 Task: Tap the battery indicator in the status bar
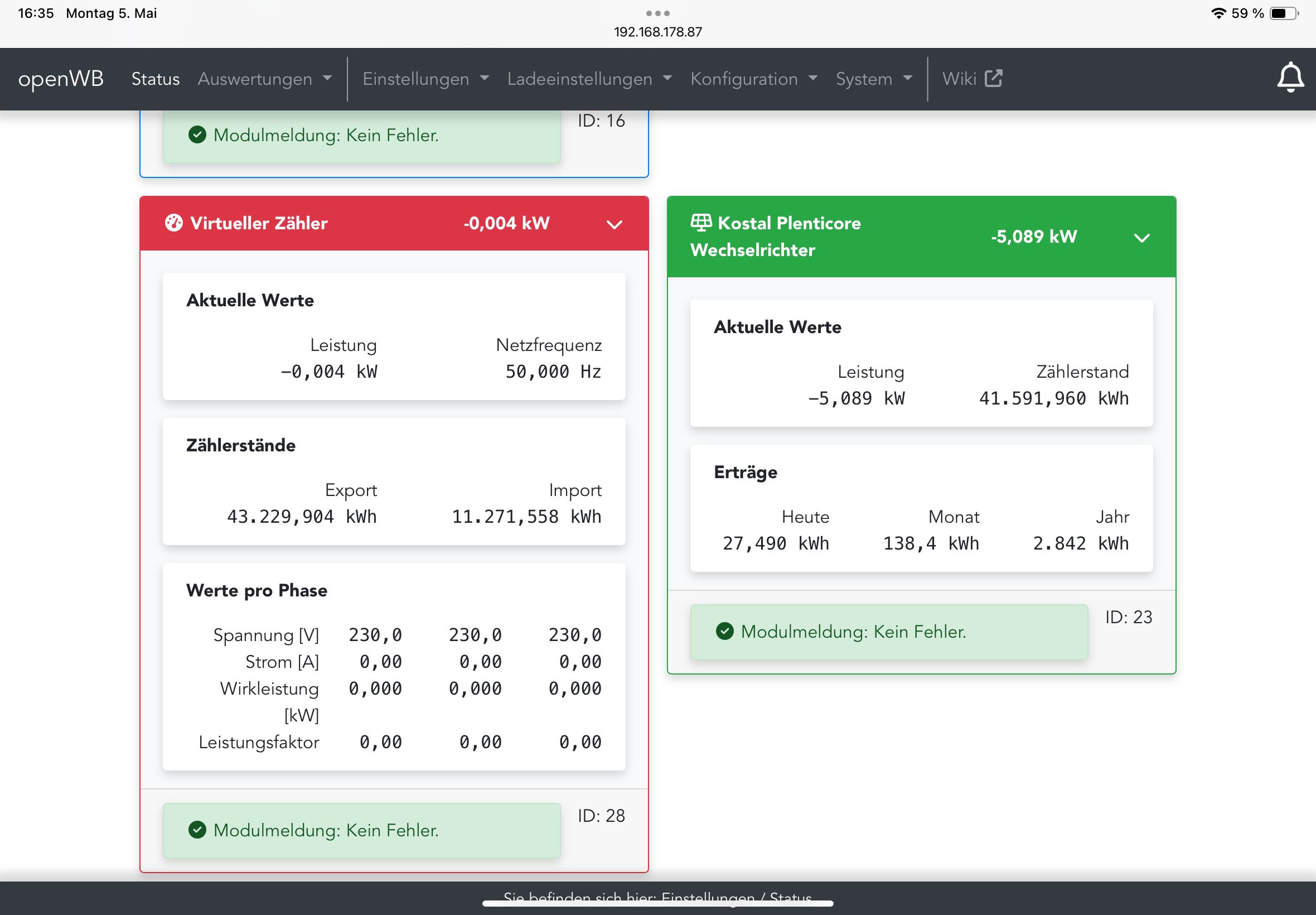point(1283,13)
